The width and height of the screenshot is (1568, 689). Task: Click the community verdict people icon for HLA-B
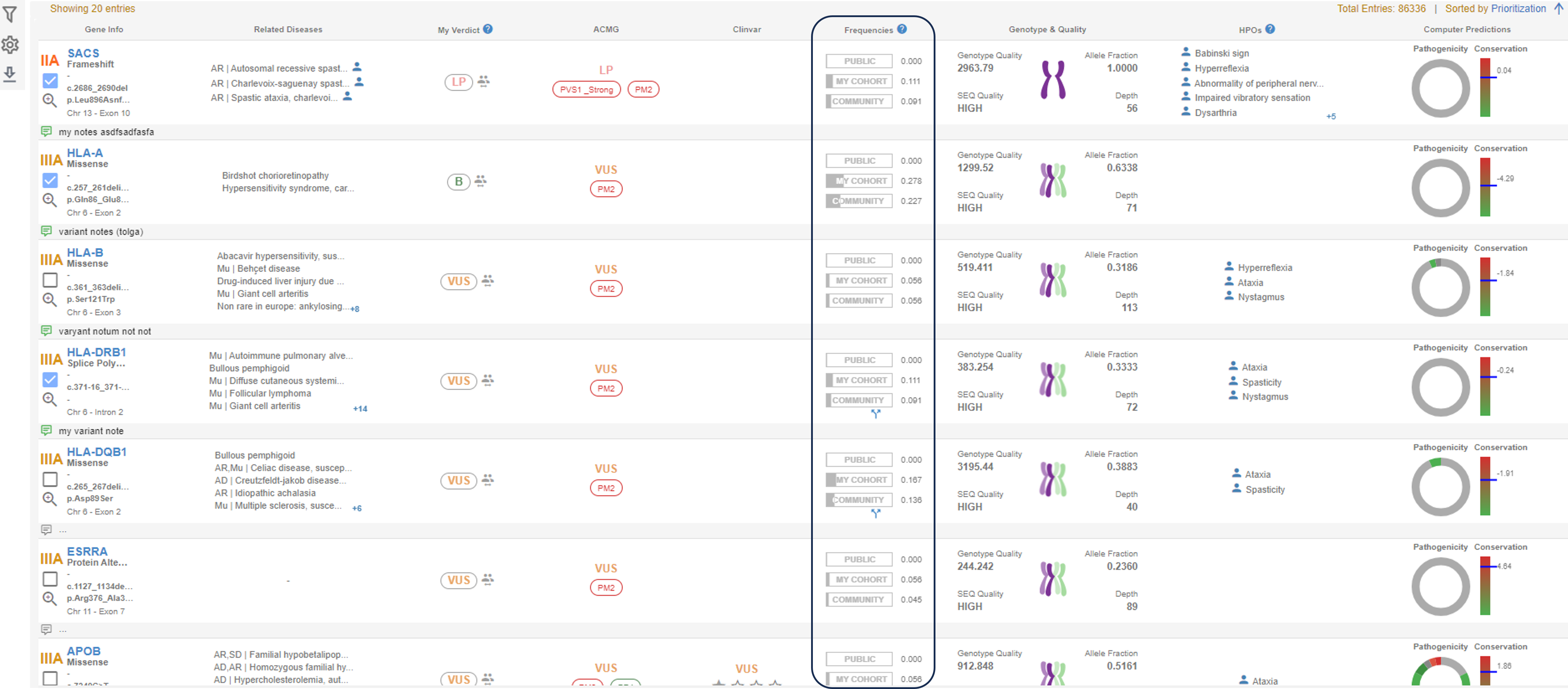point(488,281)
